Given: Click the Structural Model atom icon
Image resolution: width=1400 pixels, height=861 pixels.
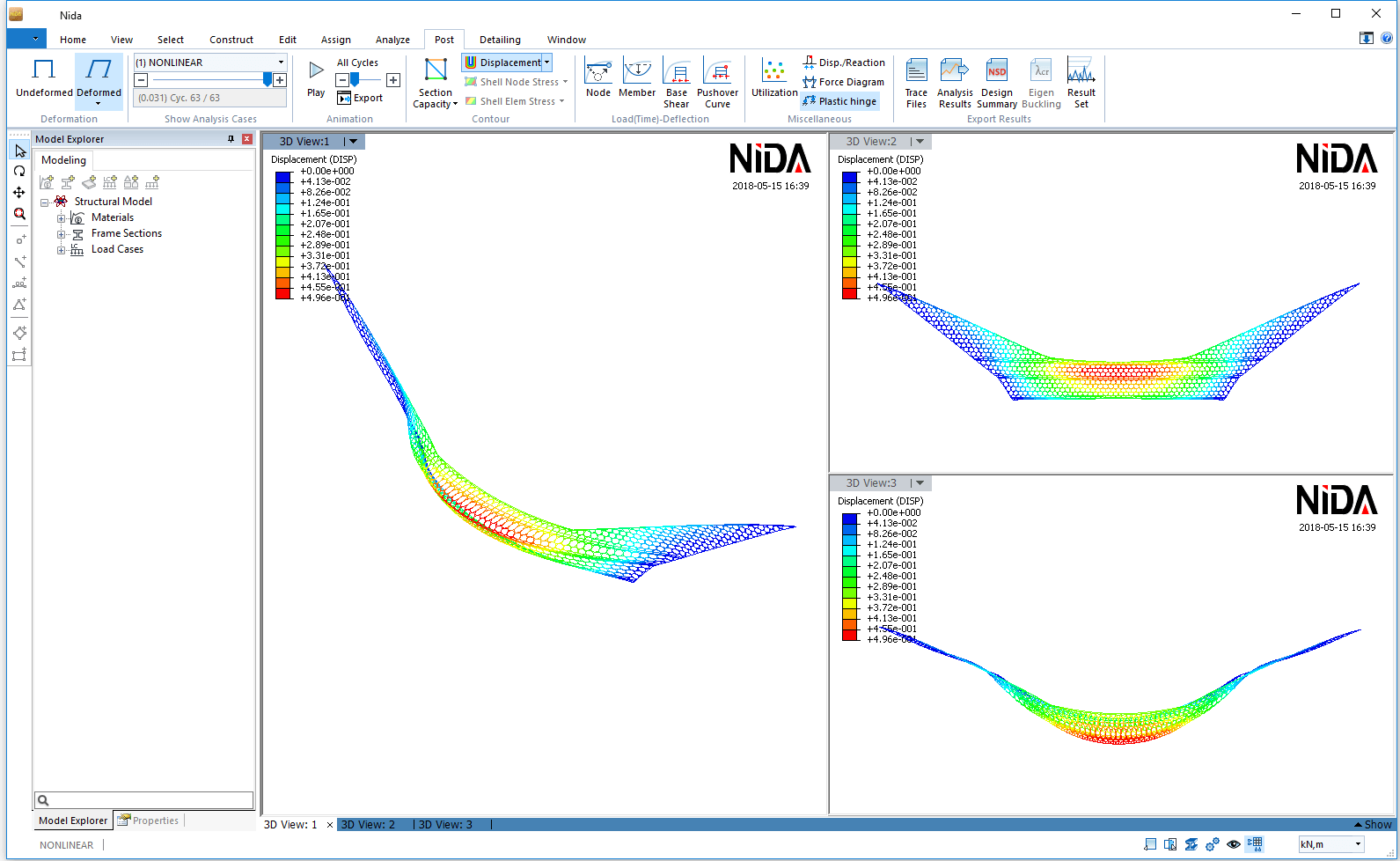Looking at the screenshot, I should [61, 202].
